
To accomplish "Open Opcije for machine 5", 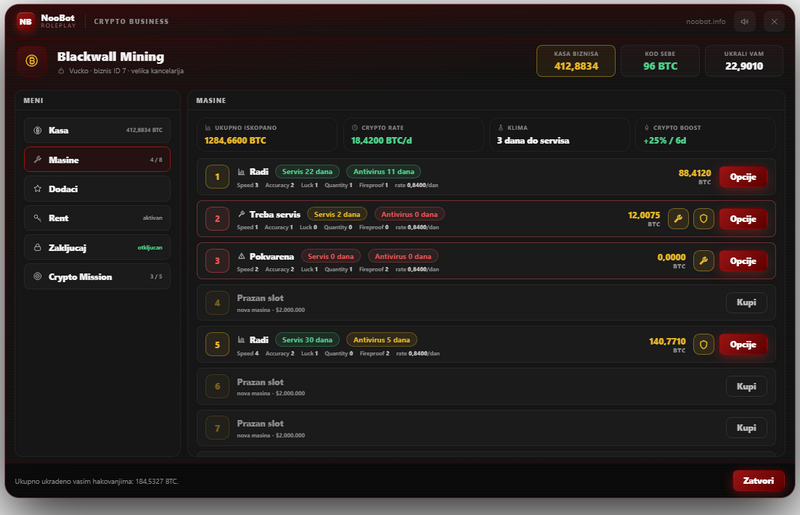I will (x=743, y=345).
